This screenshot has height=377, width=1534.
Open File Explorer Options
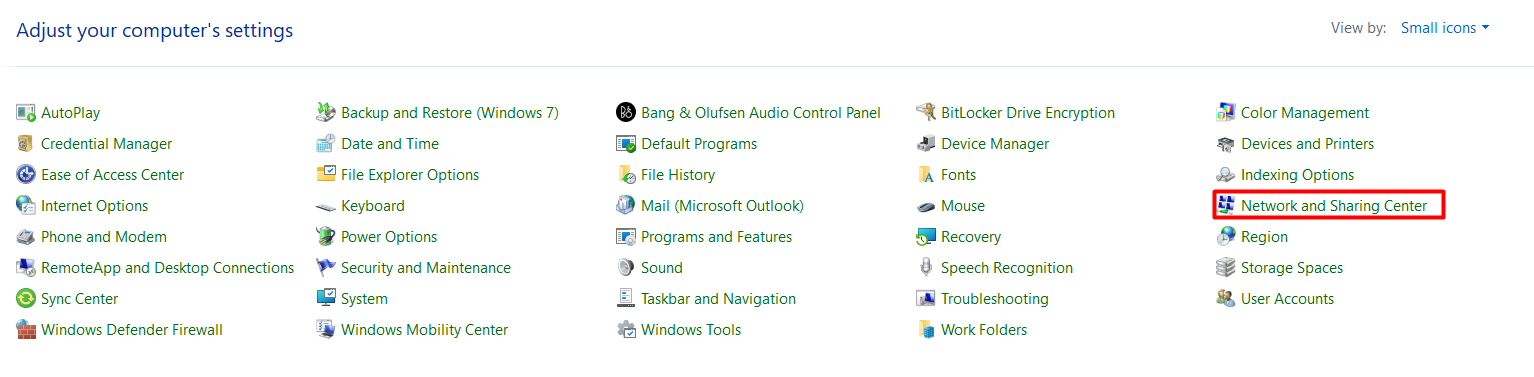pos(410,175)
